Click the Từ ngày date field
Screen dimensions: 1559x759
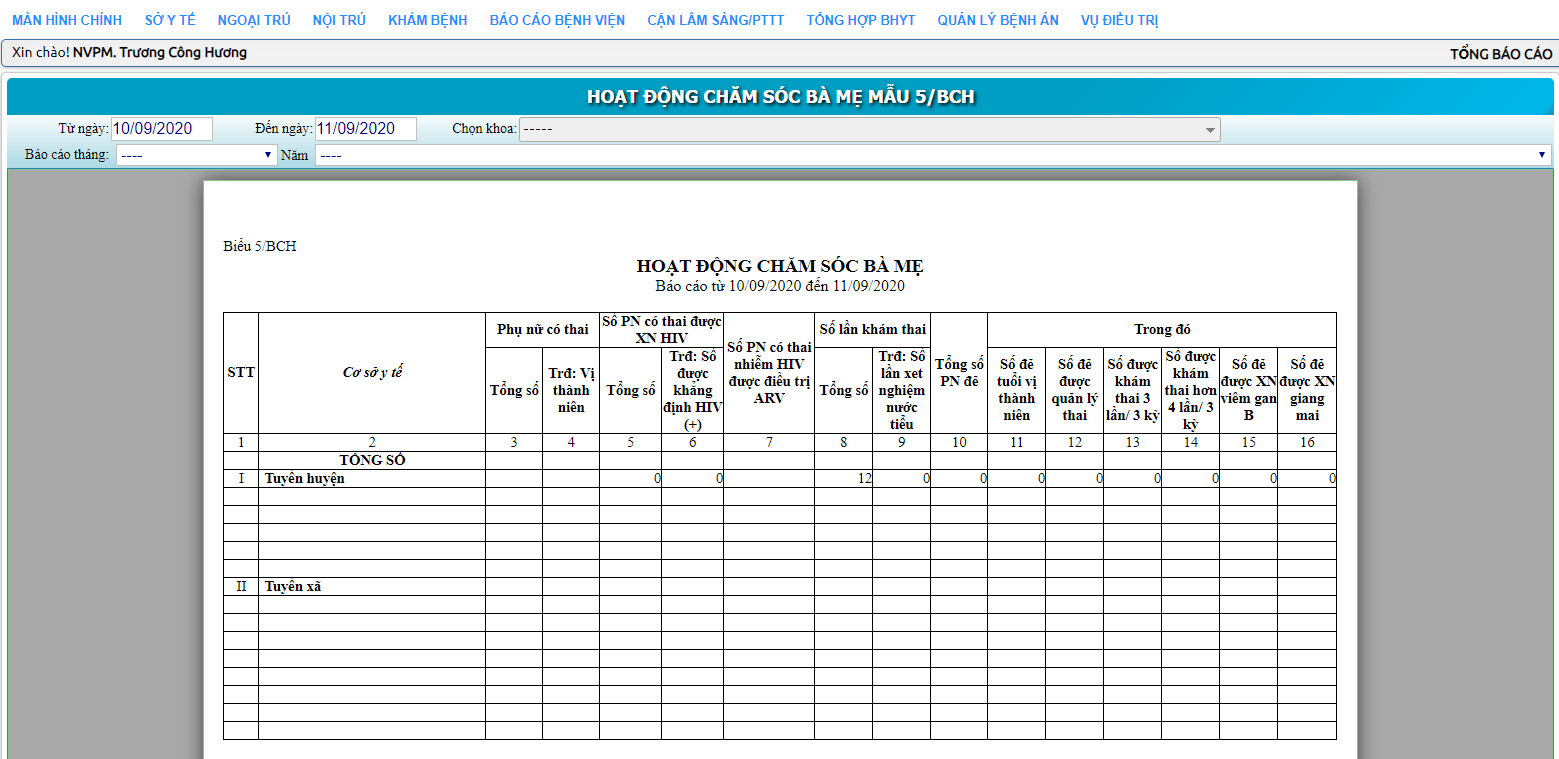coord(162,129)
